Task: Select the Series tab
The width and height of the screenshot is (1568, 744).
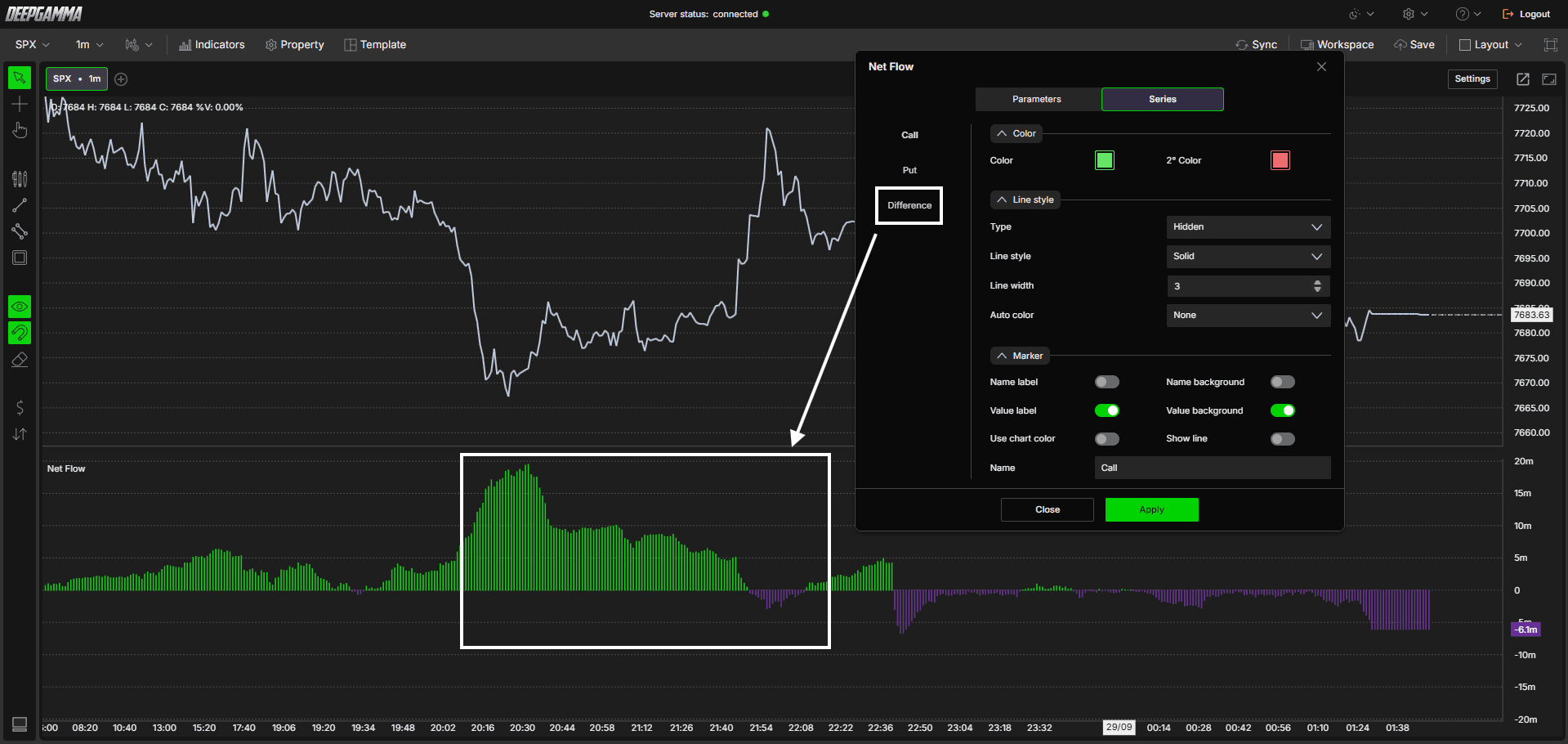Action: 1163,99
